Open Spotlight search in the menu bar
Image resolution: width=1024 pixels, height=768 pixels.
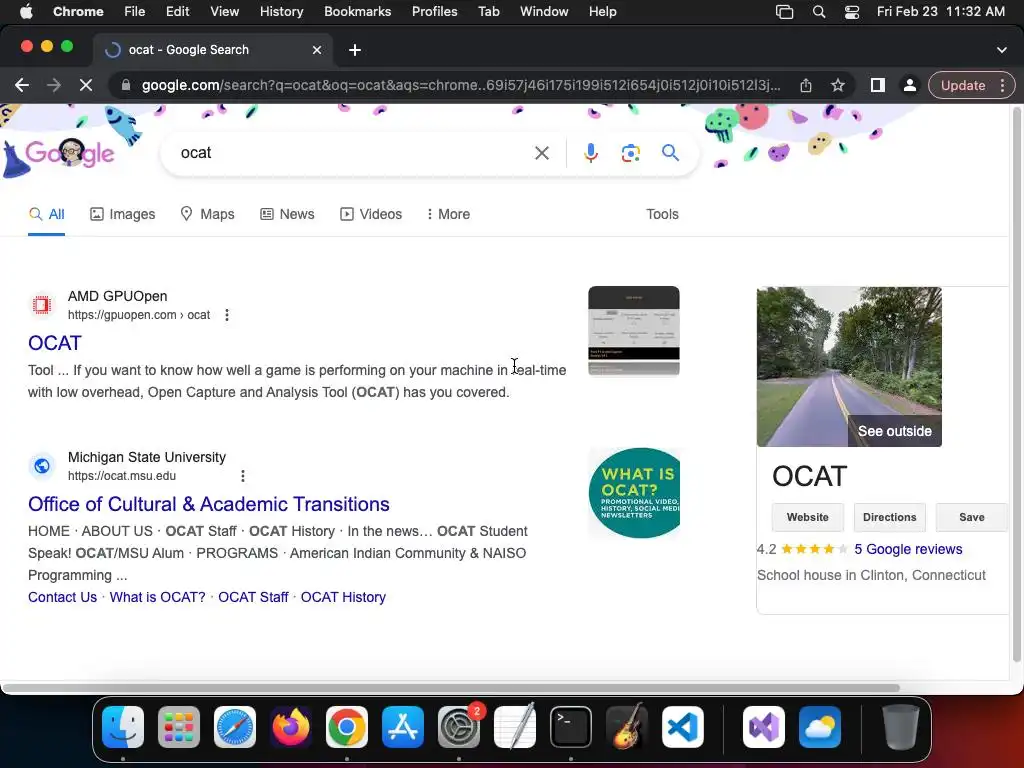coord(819,12)
